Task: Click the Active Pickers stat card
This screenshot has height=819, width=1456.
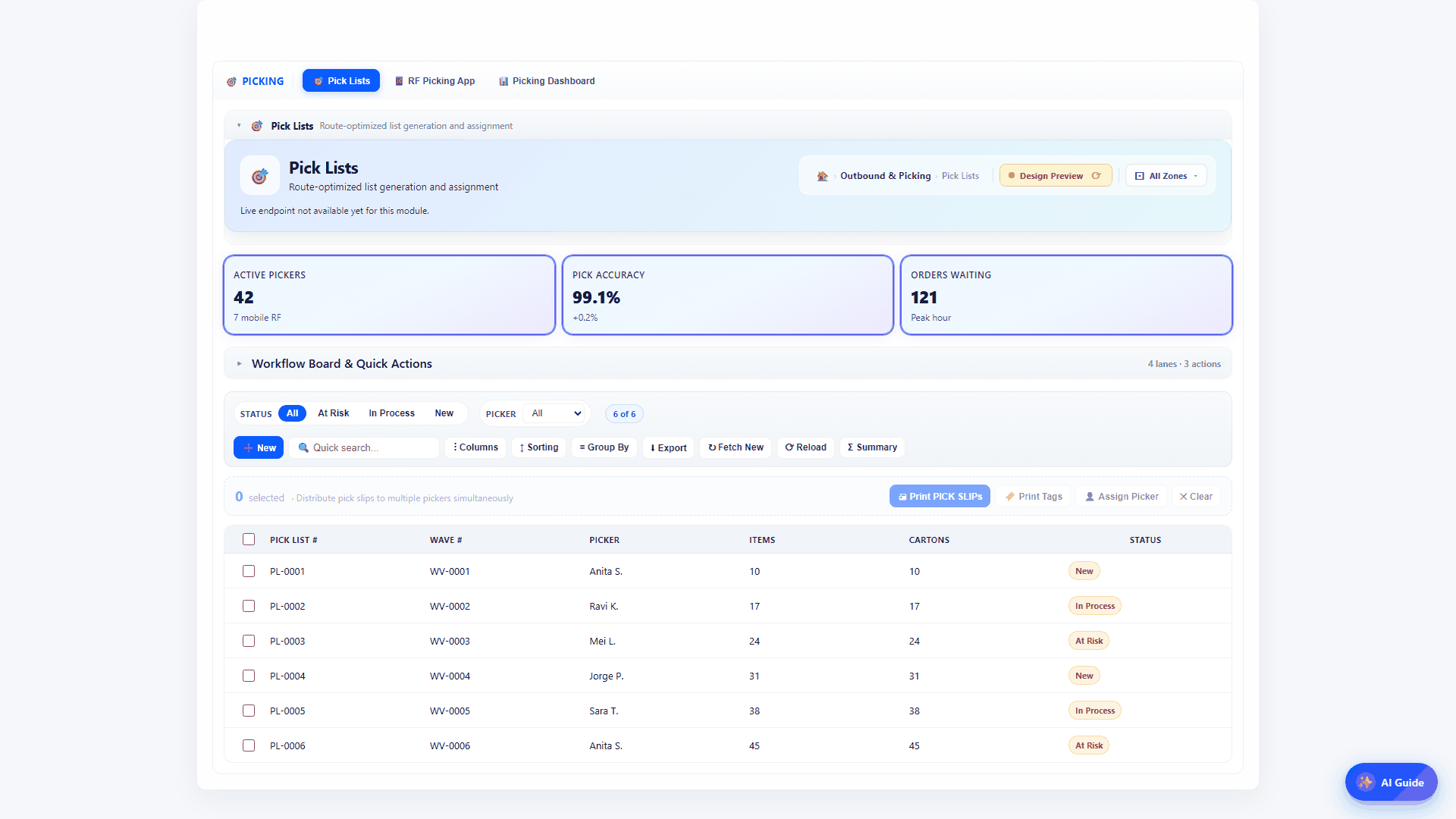Action: point(389,295)
